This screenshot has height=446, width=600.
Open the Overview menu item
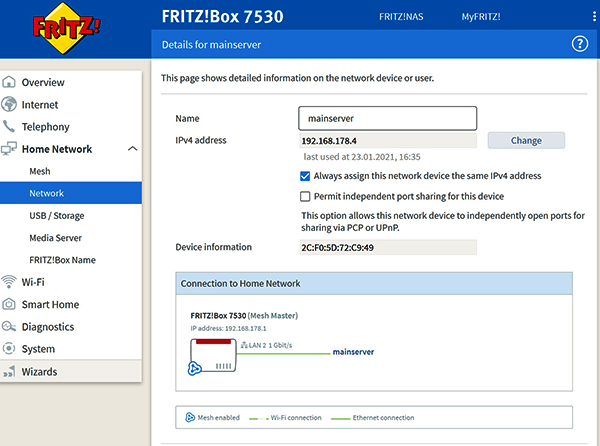pyautogui.click(x=71, y=82)
